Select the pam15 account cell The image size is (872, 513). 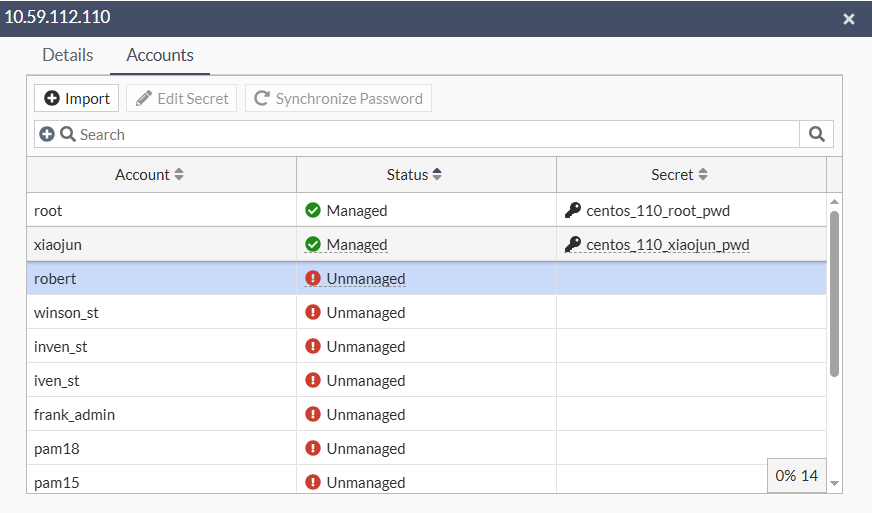161,480
